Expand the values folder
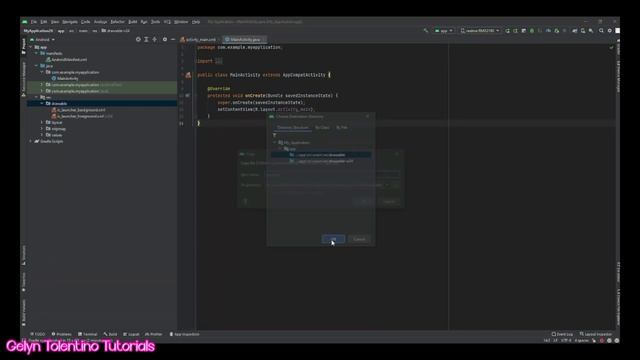Screen dimensions: 640x360 point(42,135)
